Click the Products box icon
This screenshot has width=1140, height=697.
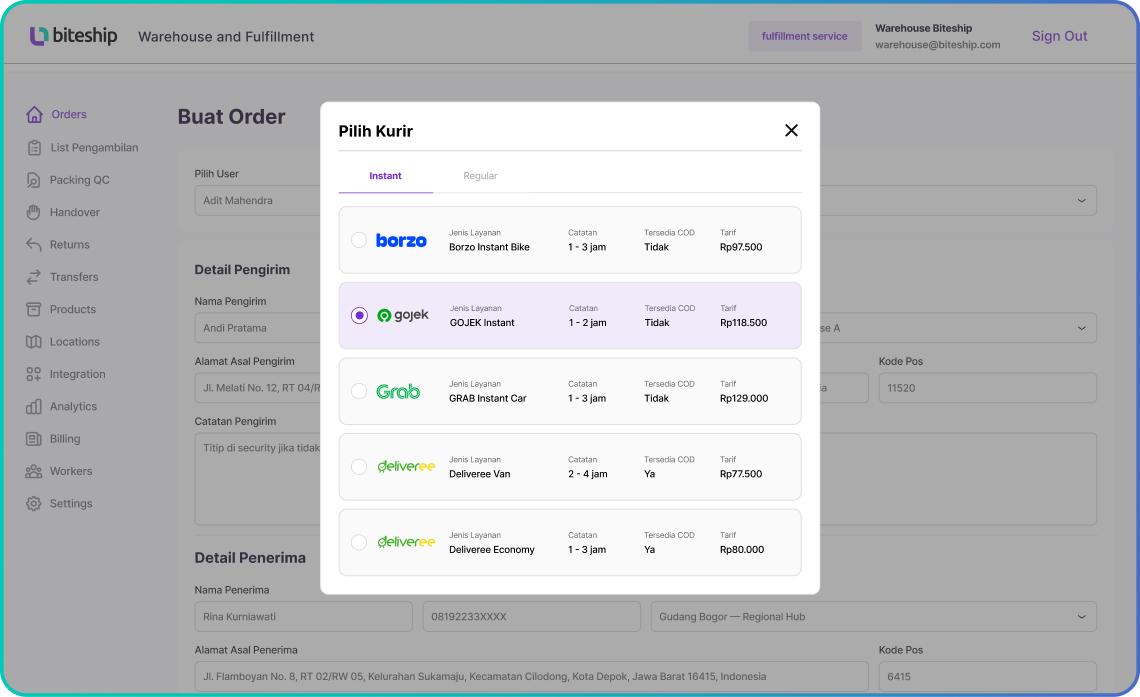(x=34, y=309)
